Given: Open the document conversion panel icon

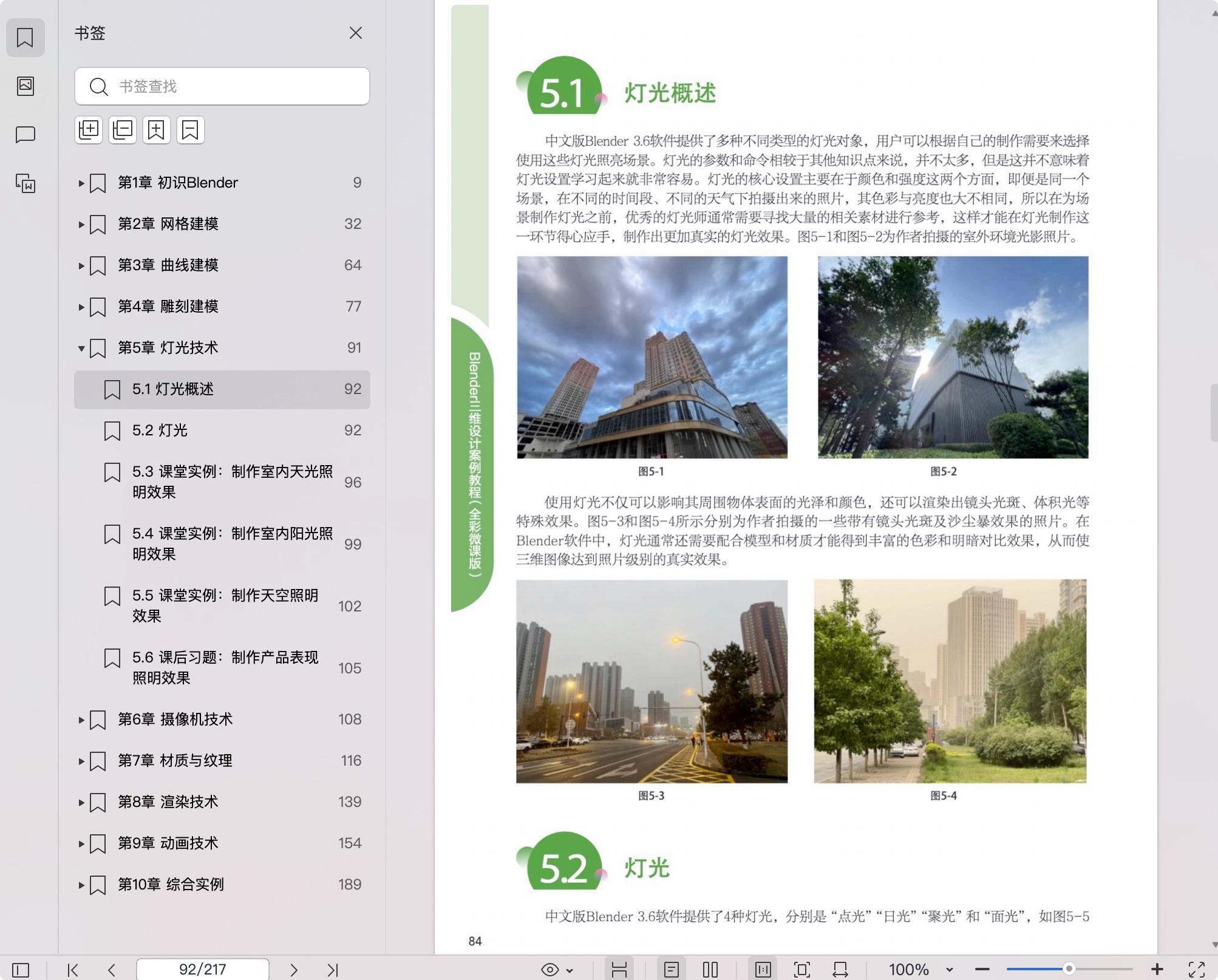Looking at the screenshot, I should (25, 183).
